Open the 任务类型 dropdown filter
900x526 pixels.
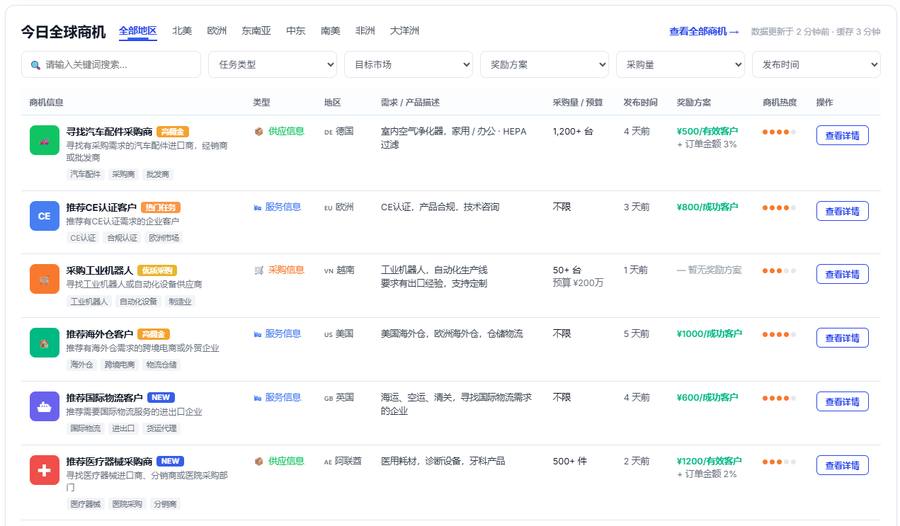[x=273, y=65]
